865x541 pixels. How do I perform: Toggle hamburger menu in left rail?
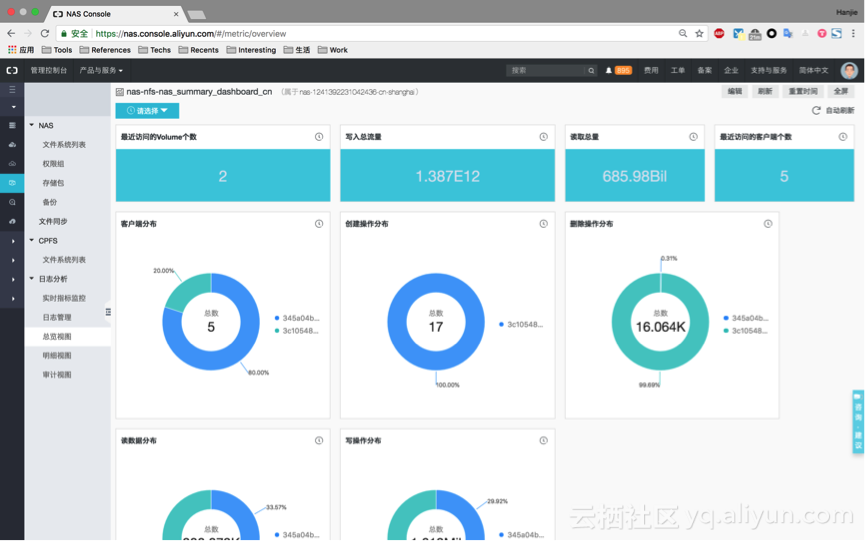click(12, 89)
